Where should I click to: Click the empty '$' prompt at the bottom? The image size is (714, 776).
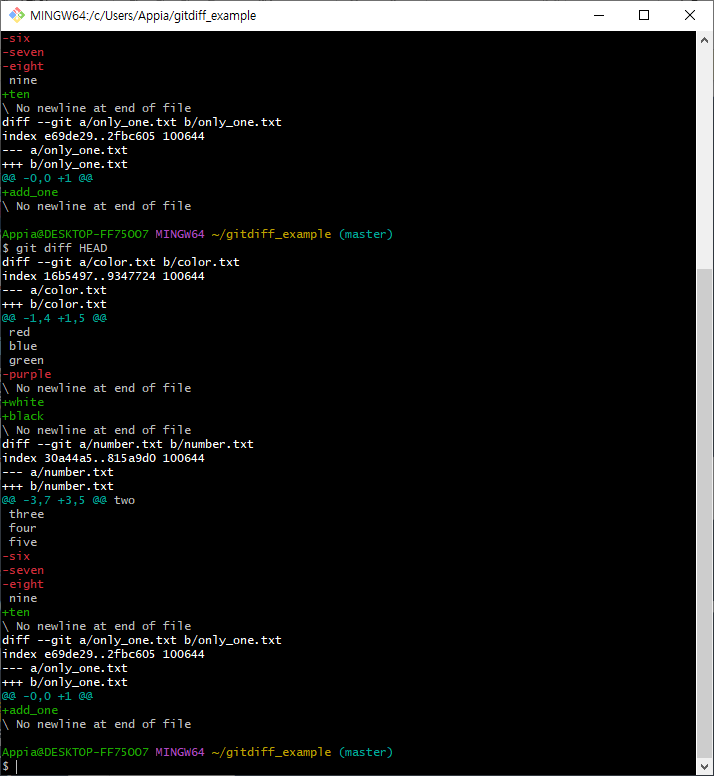(5, 766)
